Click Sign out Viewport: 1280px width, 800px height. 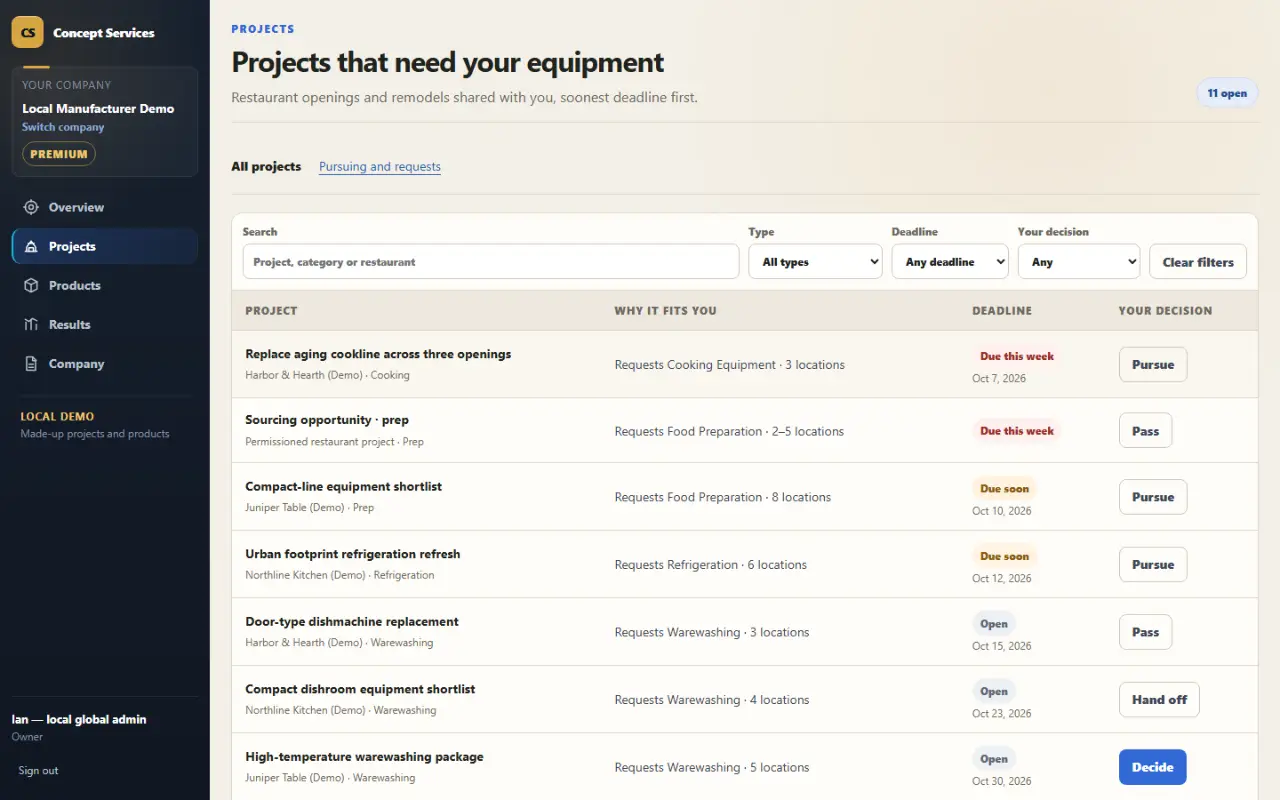38,770
